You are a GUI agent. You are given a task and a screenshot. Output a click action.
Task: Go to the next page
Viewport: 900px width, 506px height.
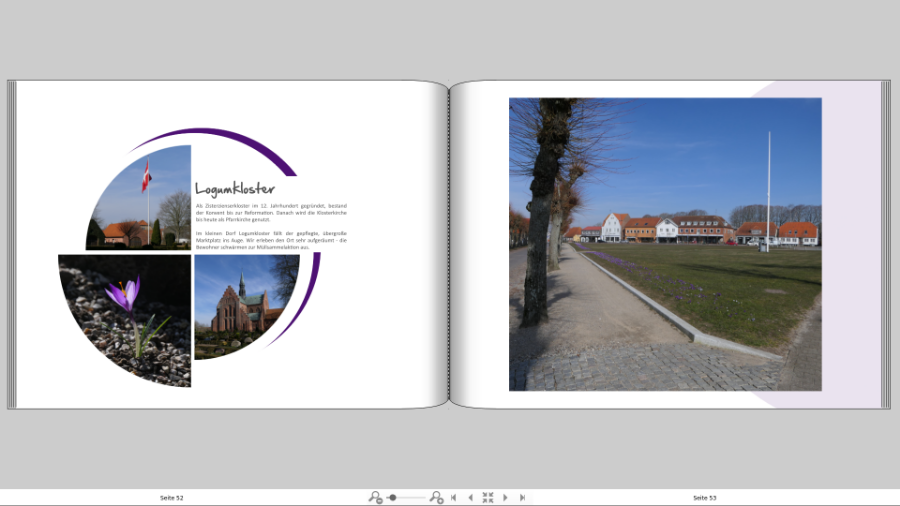pyautogui.click(x=505, y=497)
